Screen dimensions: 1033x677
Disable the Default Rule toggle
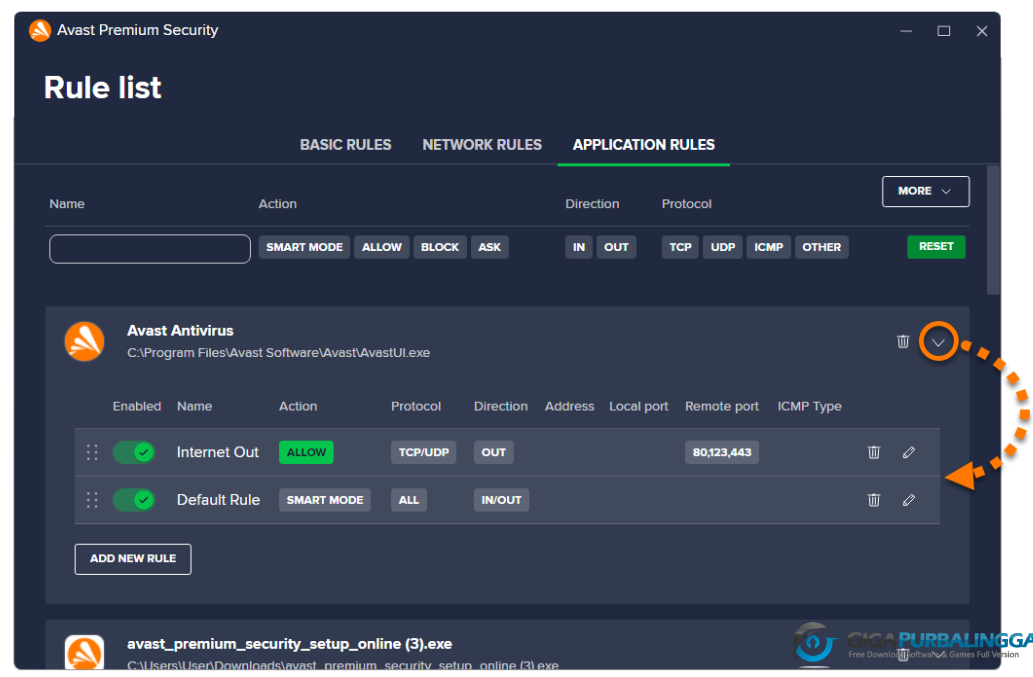134,500
